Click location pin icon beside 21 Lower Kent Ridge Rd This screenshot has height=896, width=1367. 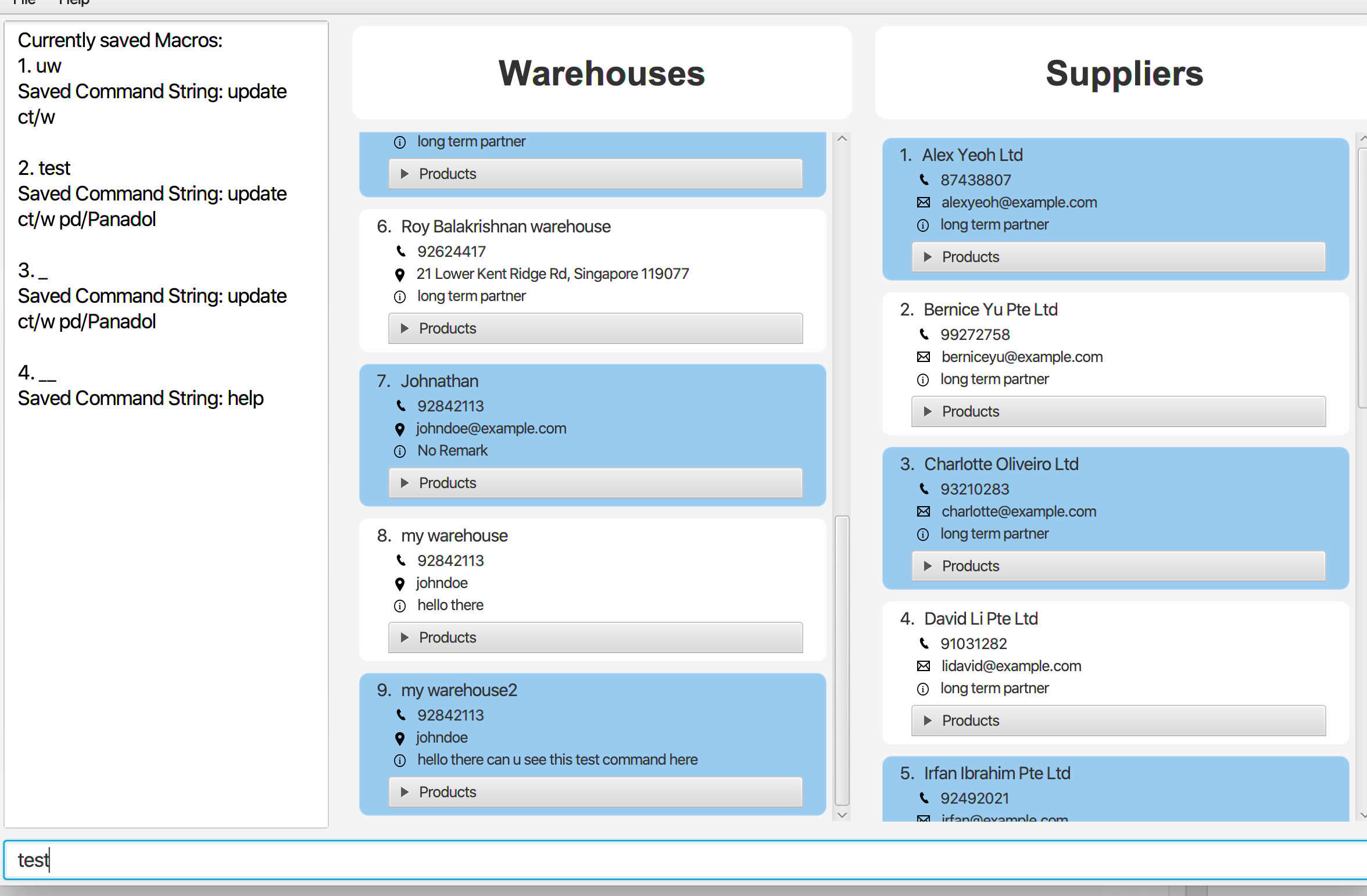(400, 274)
